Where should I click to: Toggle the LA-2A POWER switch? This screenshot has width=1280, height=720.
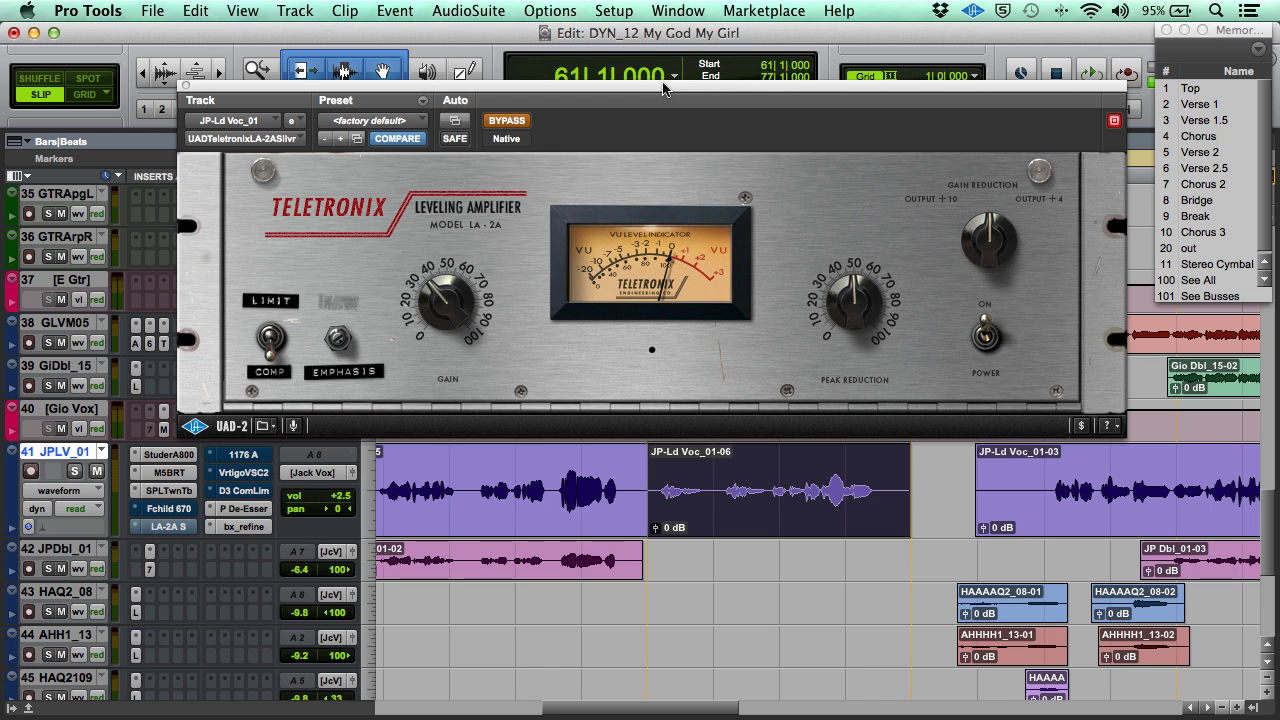[986, 332]
